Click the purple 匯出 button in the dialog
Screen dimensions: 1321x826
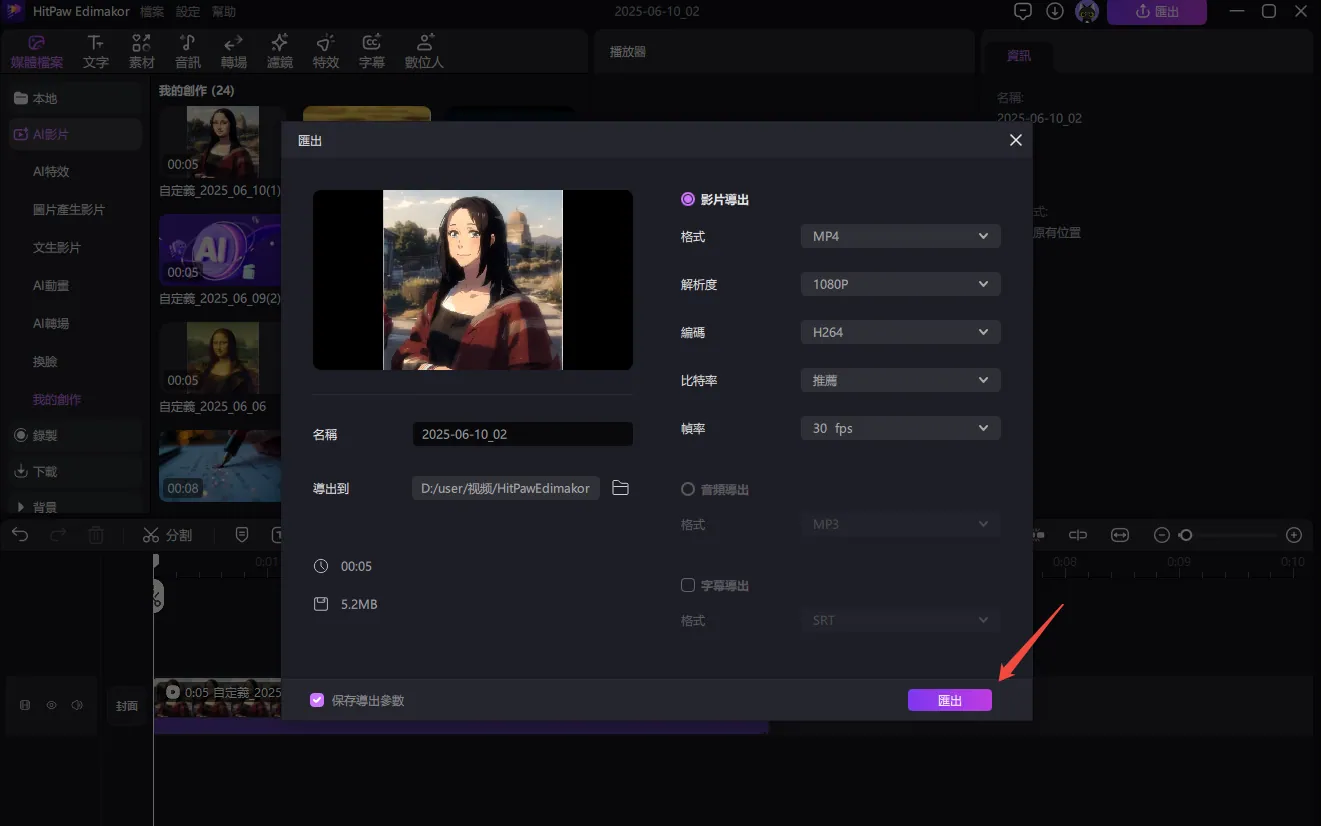[x=950, y=700]
